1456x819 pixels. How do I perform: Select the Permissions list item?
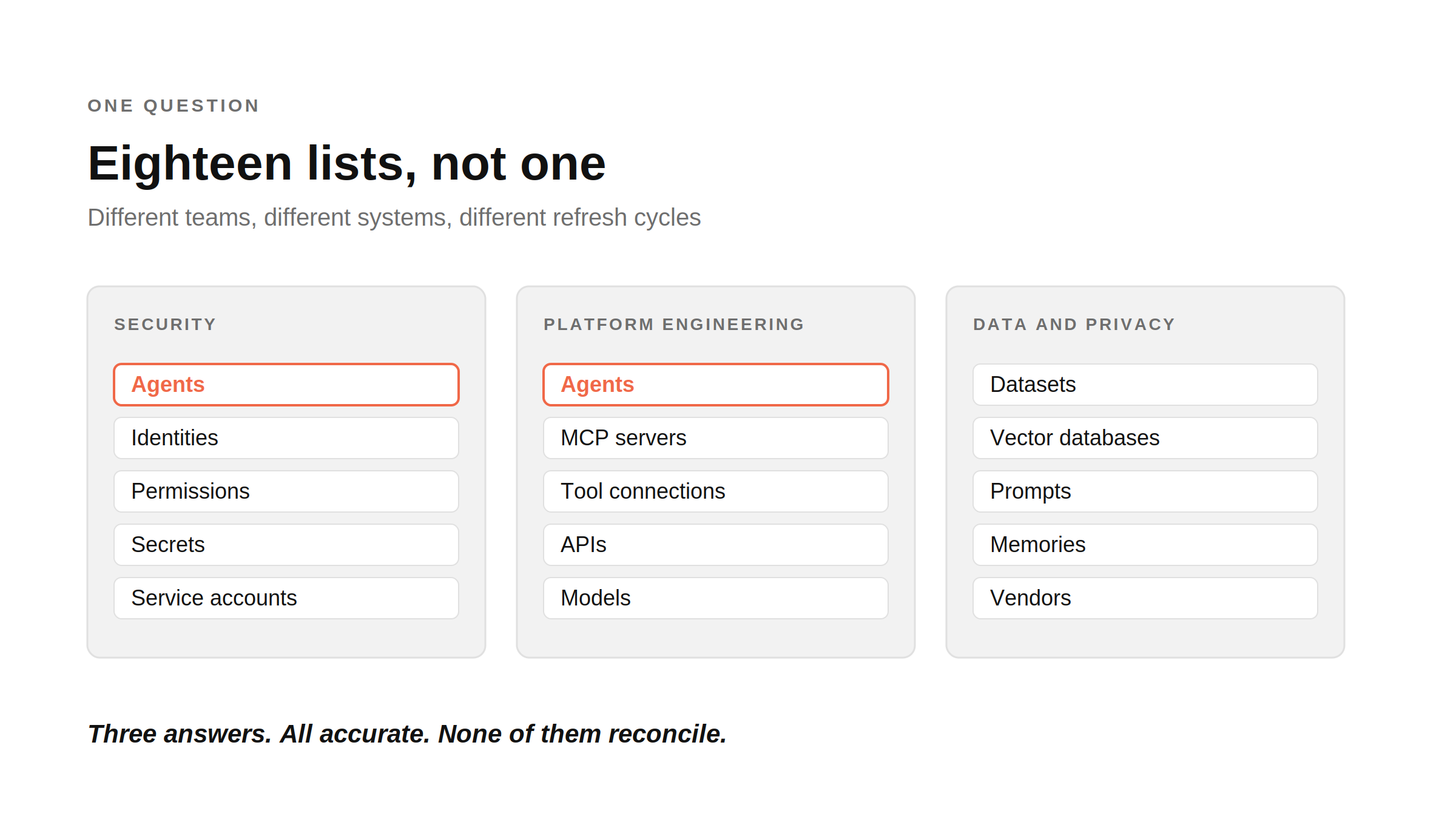coord(286,491)
